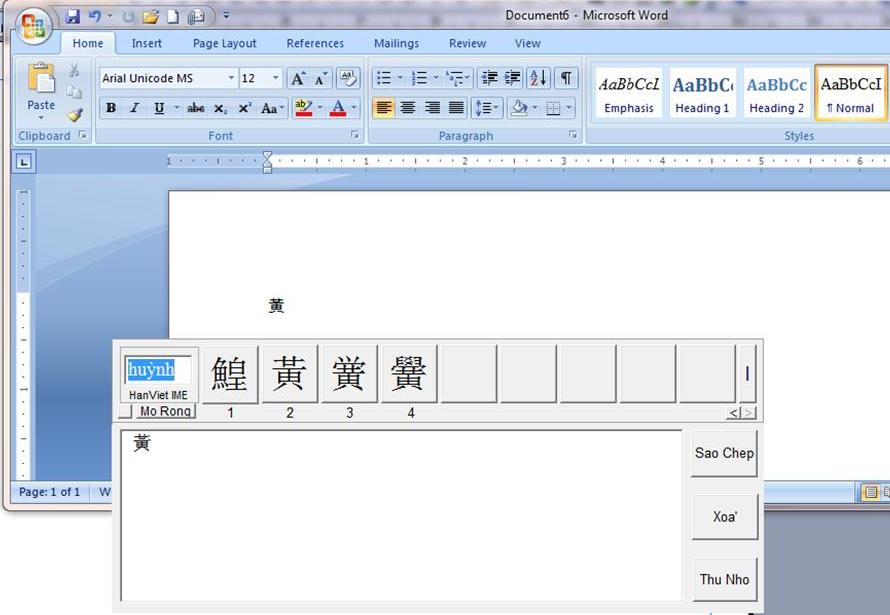Toggle Subscript formatting
This screenshot has height=615, width=890.
point(220,108)
